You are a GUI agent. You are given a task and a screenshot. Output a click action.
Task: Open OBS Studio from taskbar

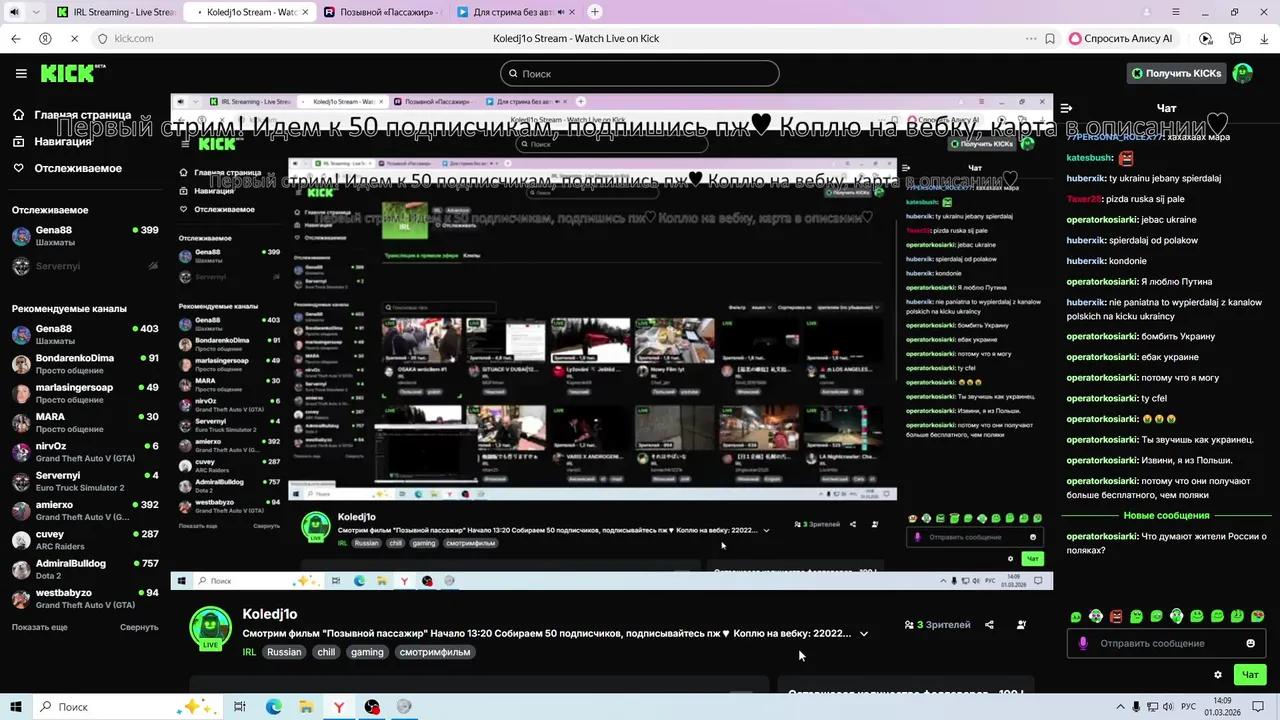[372, 706]
